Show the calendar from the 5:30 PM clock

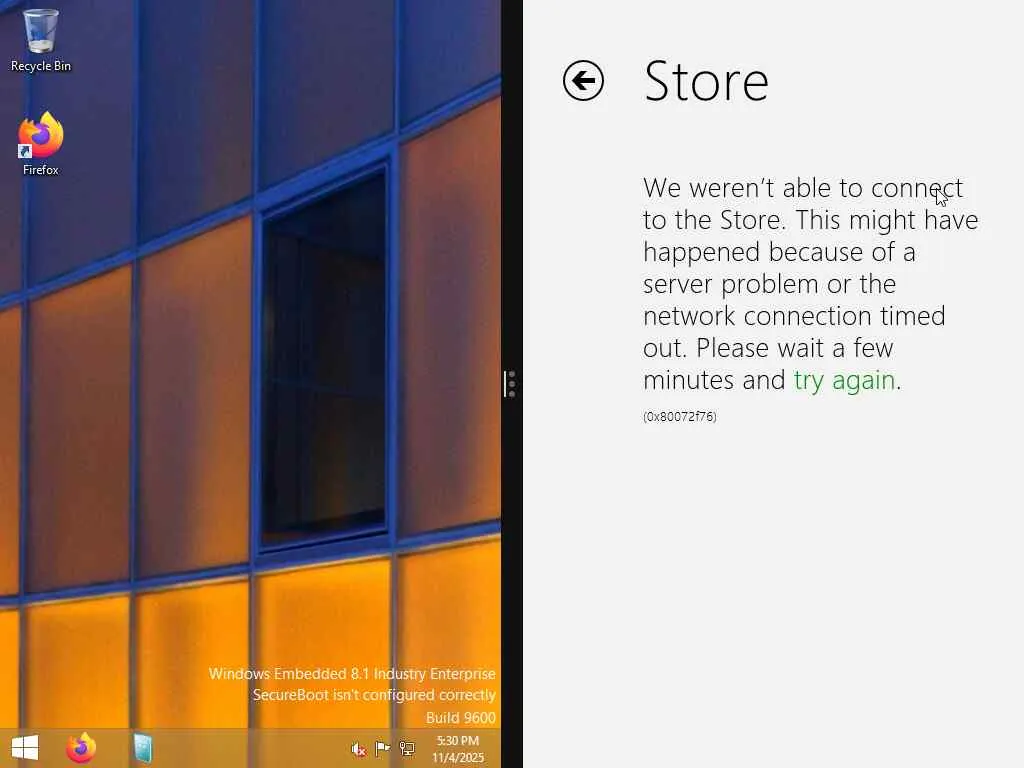[458, 741]
